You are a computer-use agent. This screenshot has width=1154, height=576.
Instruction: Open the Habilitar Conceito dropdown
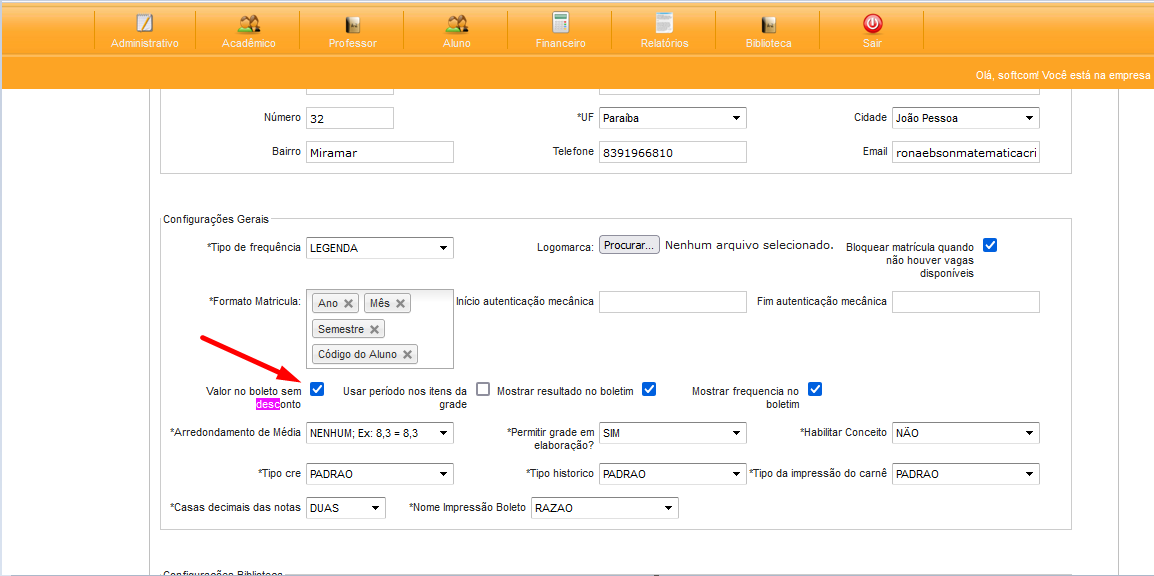pos(965,433)
